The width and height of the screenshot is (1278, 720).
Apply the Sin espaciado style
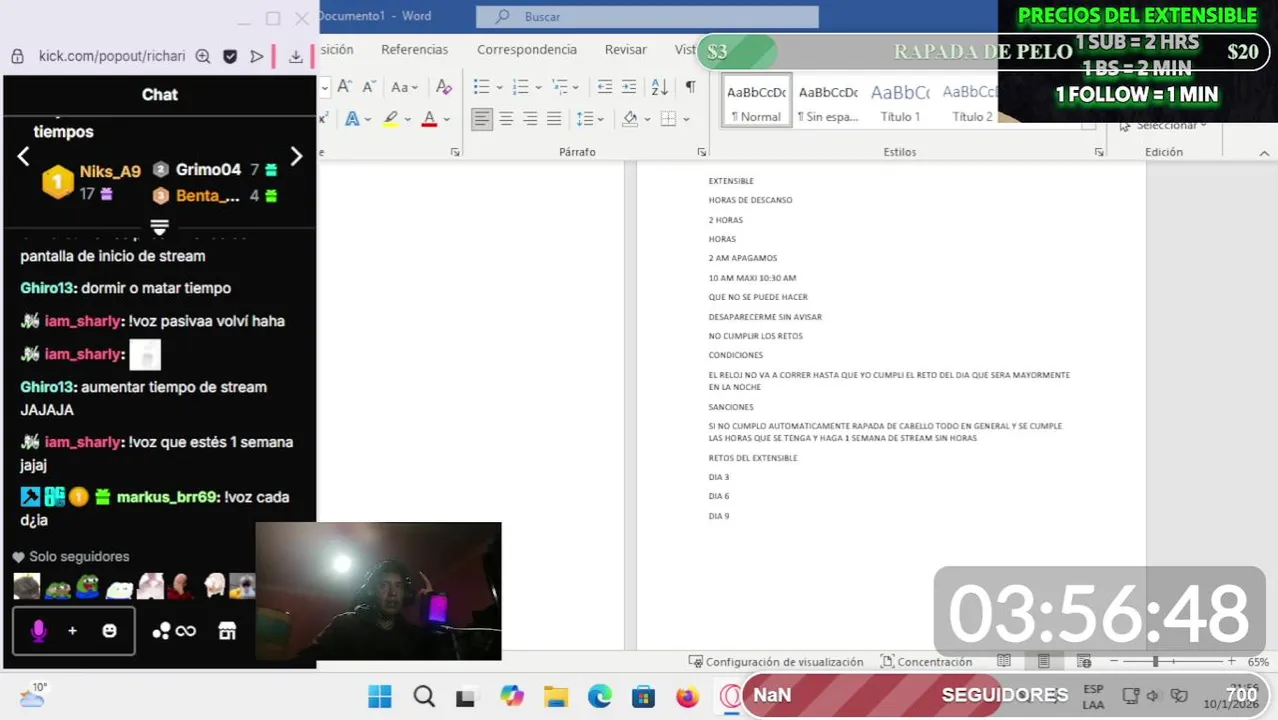click(828, 101)
